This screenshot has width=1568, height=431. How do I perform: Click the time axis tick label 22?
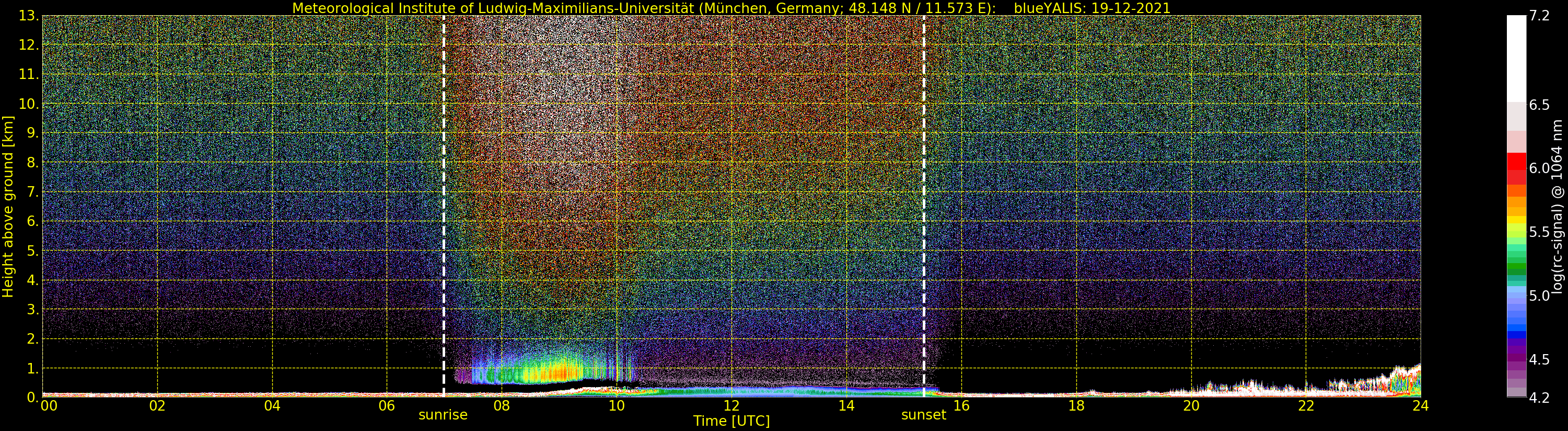point(1306,406)
